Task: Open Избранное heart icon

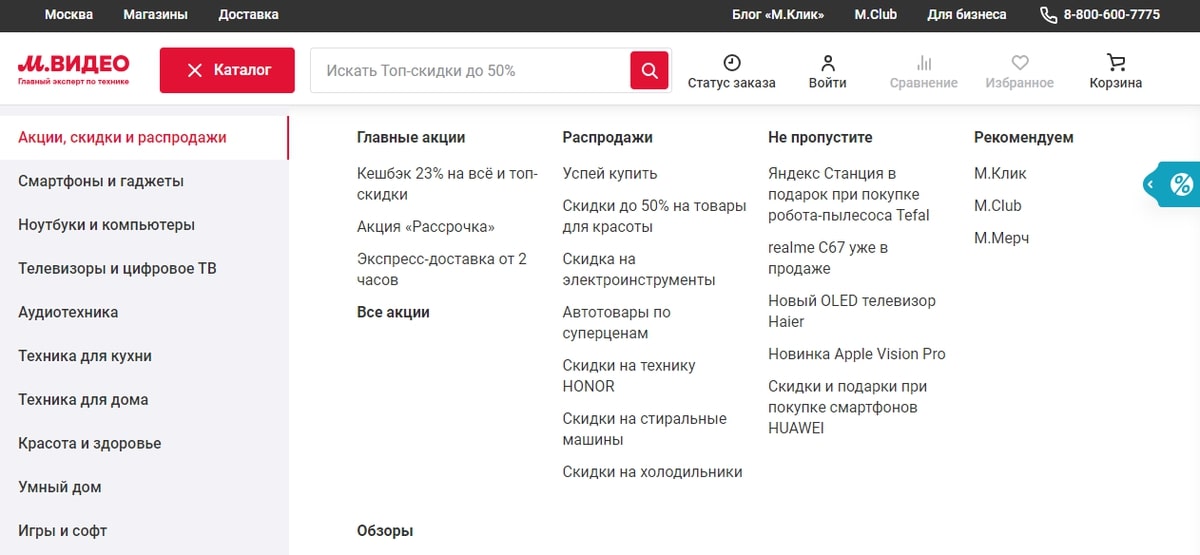Action: tap(1020, 62)
